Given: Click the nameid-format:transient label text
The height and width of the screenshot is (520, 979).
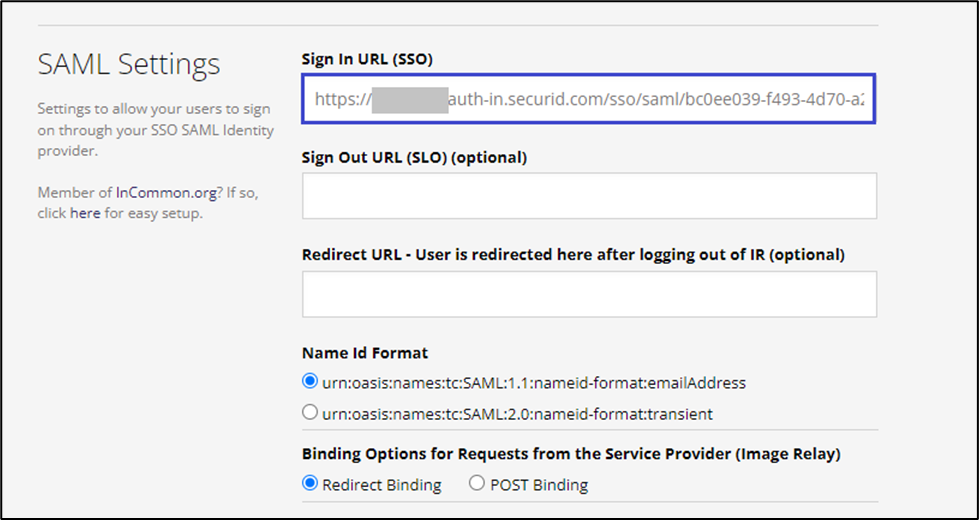Looking at the screenshot, I should (x=518, y=413).
